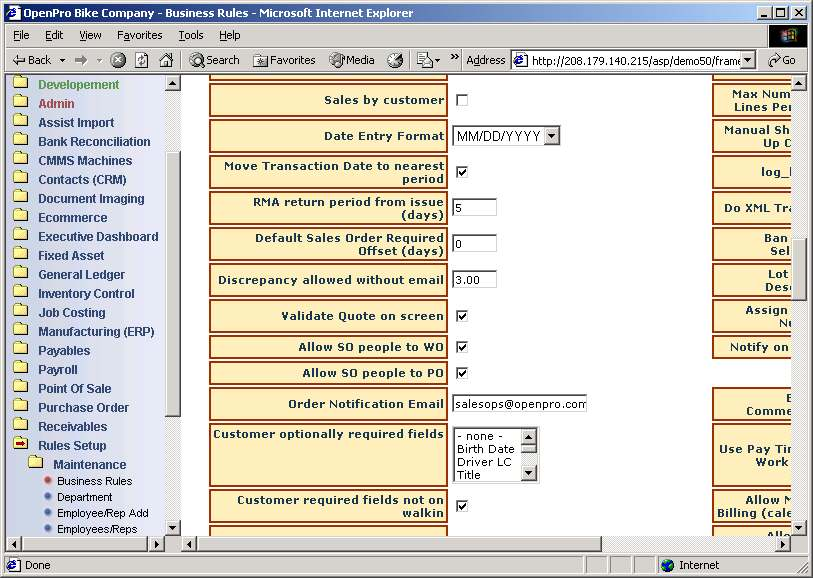
Task: Open the General Ledger module link
Action: coord(81,274)
